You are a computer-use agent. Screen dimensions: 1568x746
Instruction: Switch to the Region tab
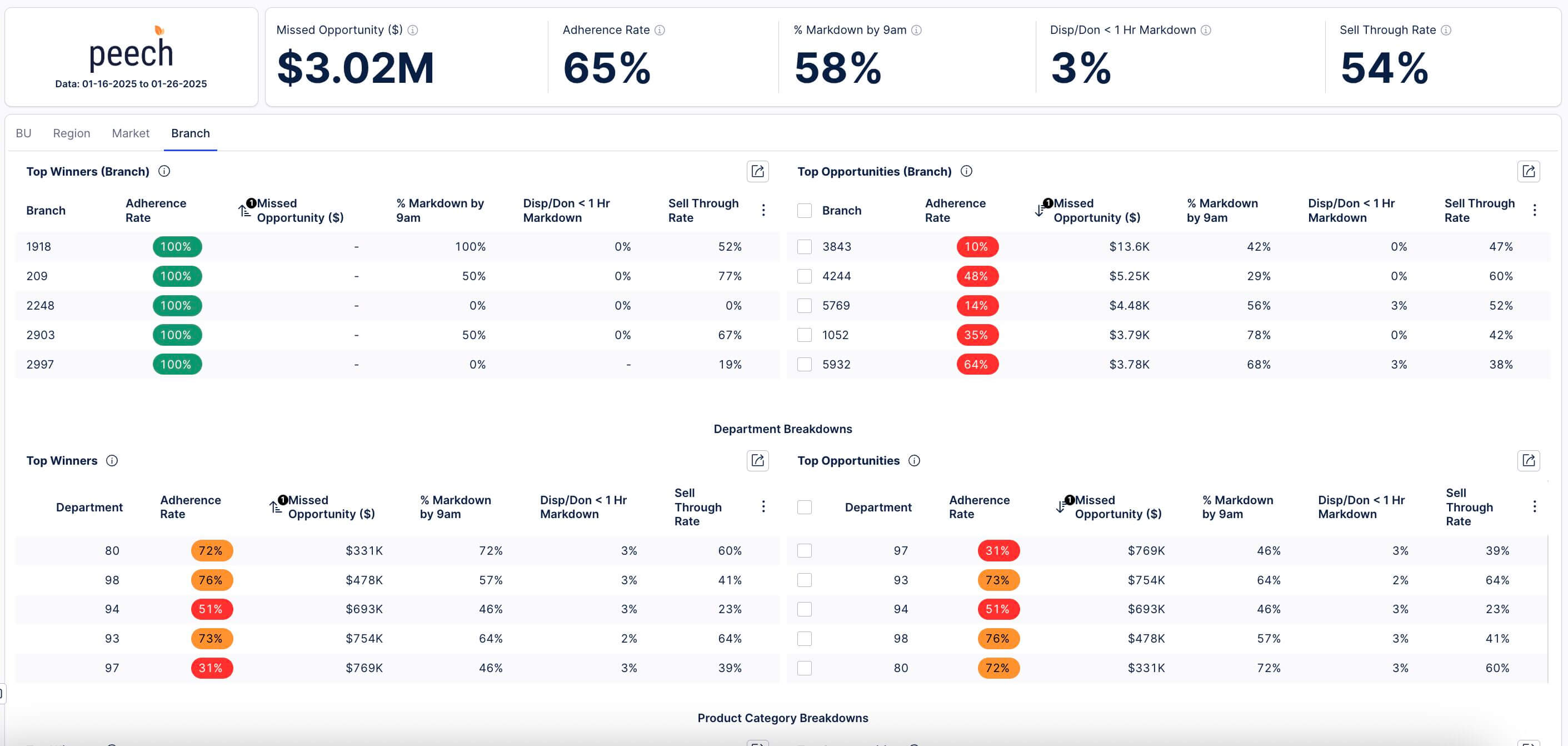click(71, 133)
